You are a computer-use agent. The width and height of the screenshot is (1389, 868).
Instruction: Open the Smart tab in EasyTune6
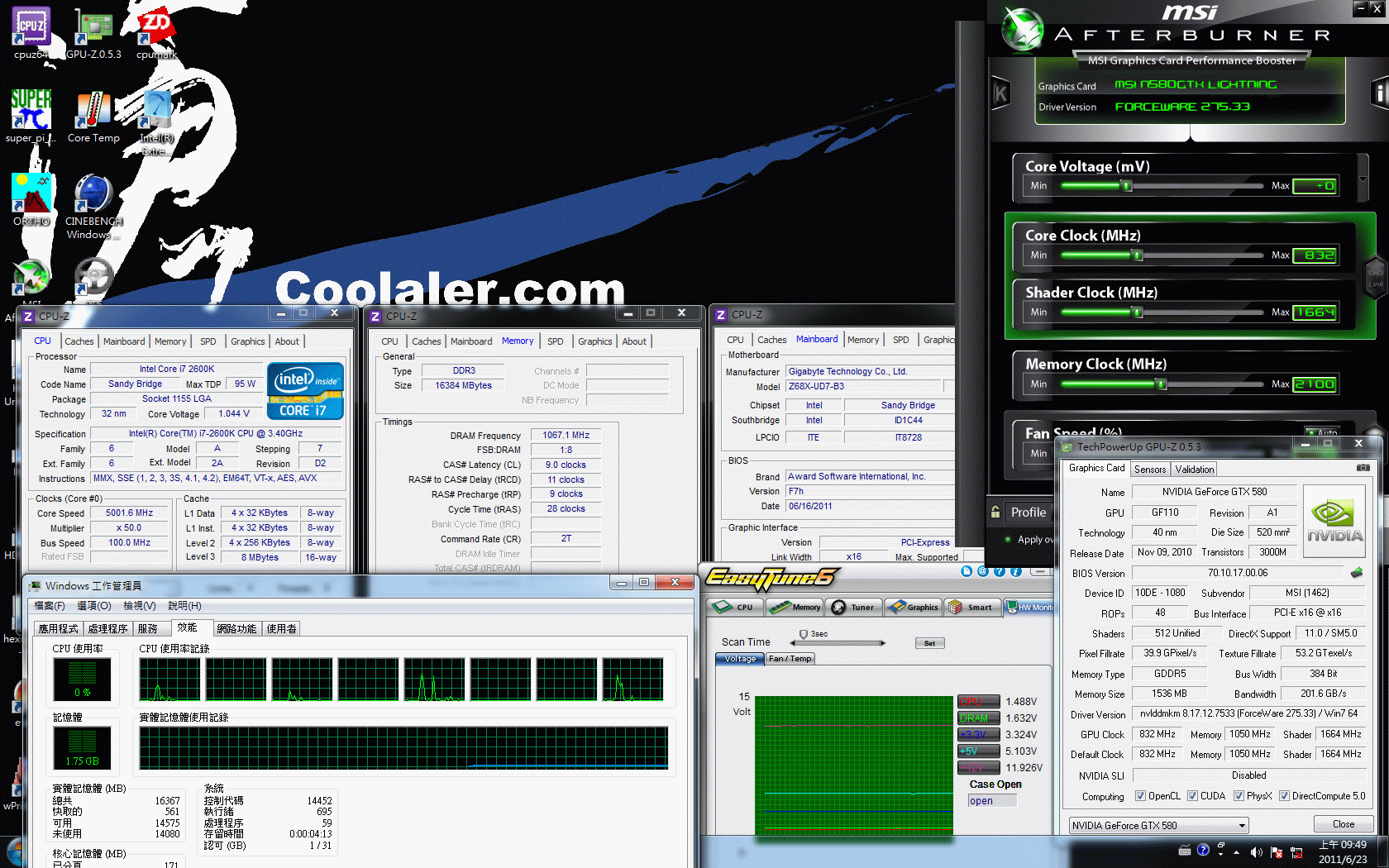pos(971,607)
